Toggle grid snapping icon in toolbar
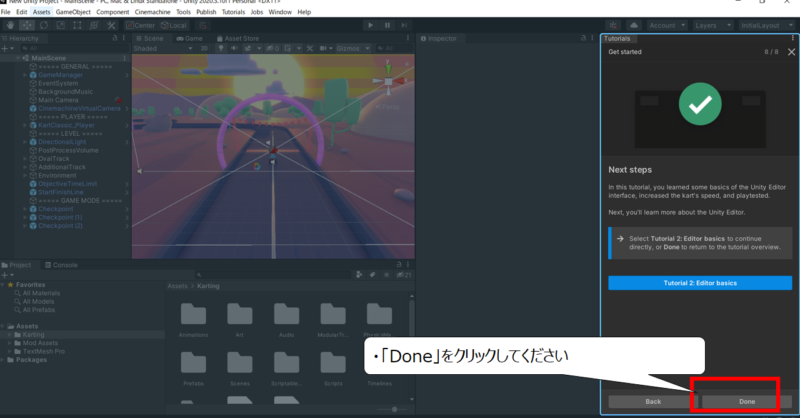Screen dimensions: 800x418 point(203,25)
